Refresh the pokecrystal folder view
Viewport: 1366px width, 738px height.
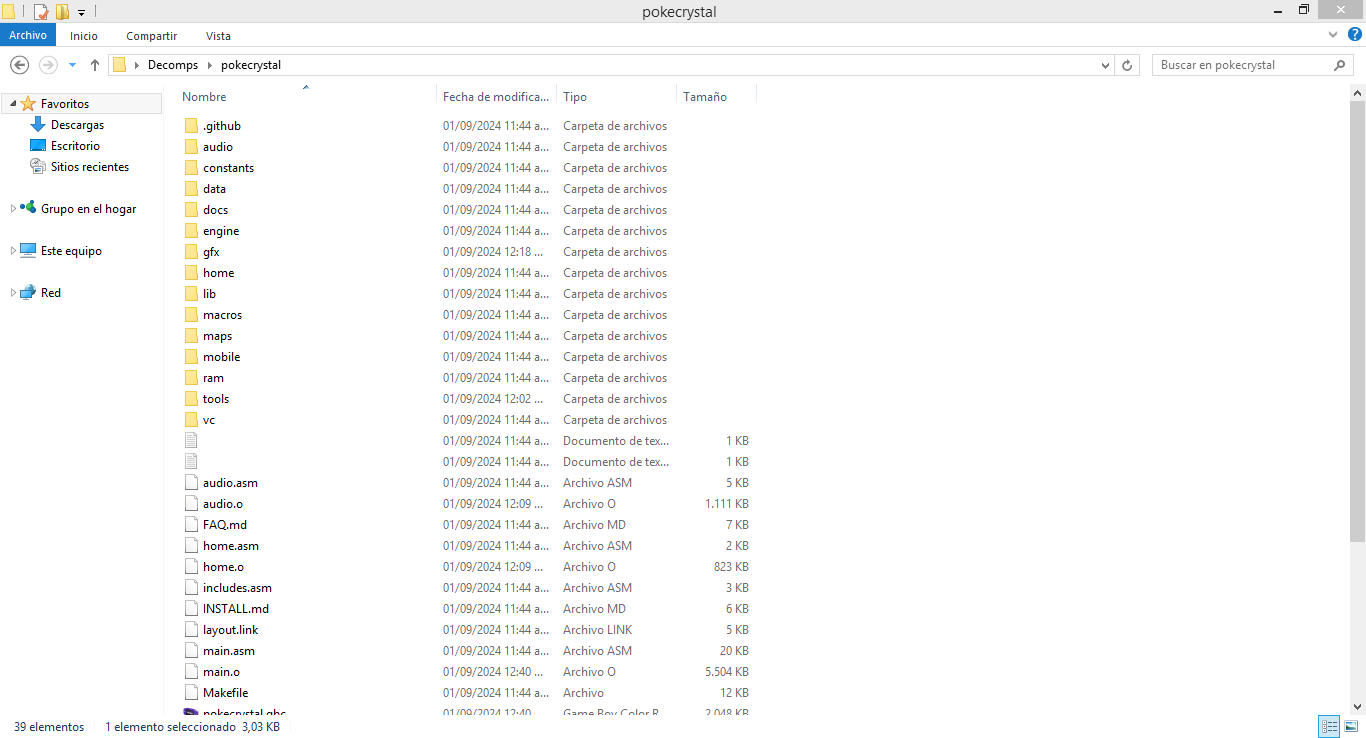[x=1127, y=65]
